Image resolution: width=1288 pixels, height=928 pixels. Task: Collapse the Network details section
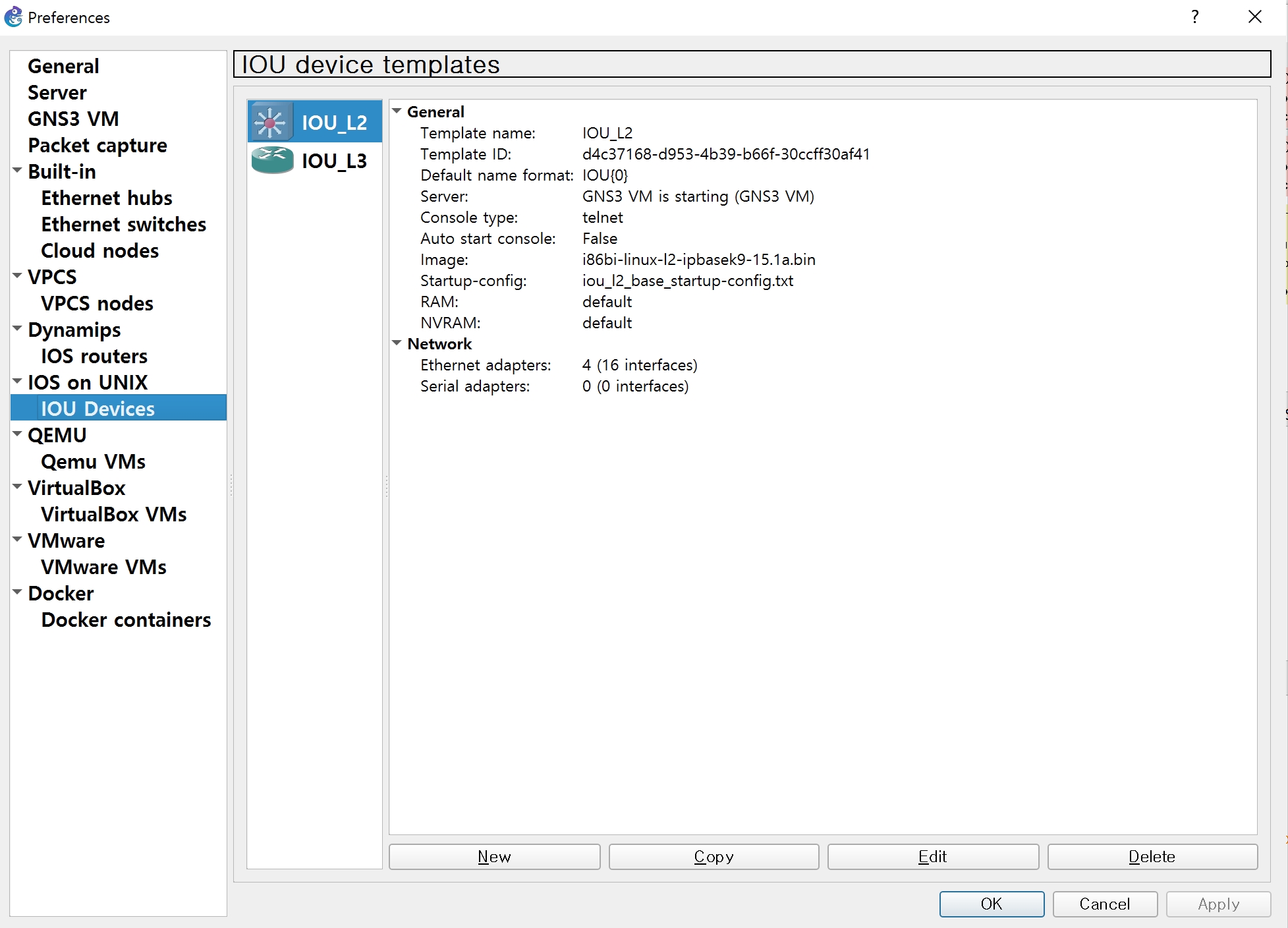[397, 343]
